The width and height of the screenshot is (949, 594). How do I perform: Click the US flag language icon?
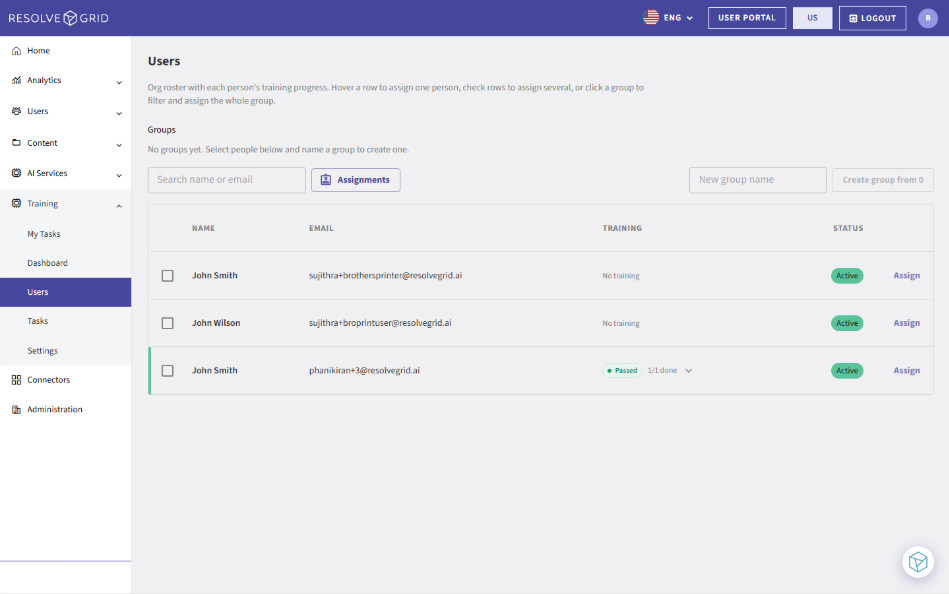pyautogui.click(x=651, y=18)
